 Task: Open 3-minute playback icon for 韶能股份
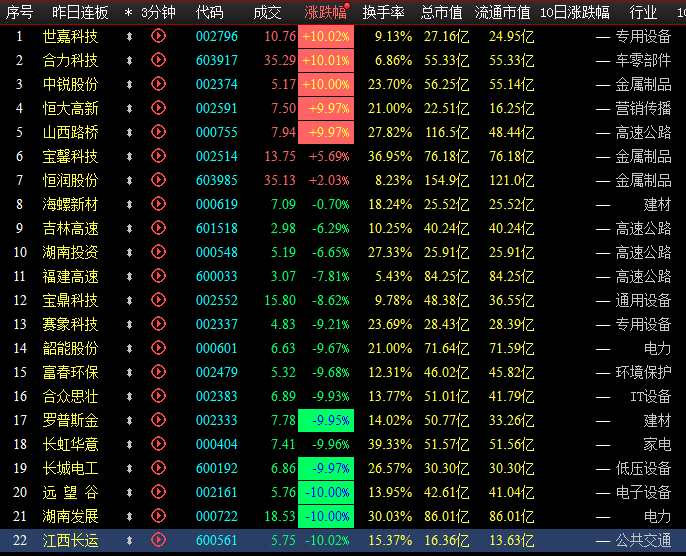(158, 348)
